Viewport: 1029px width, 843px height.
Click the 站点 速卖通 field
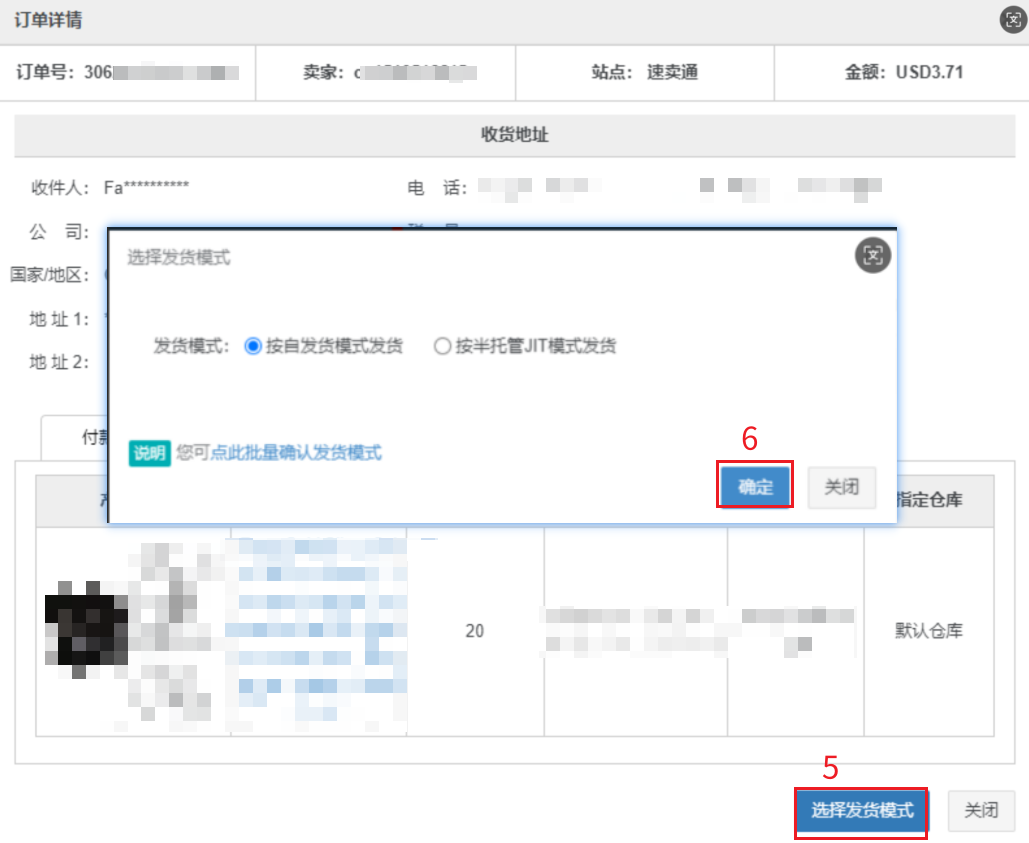(644, 72)
